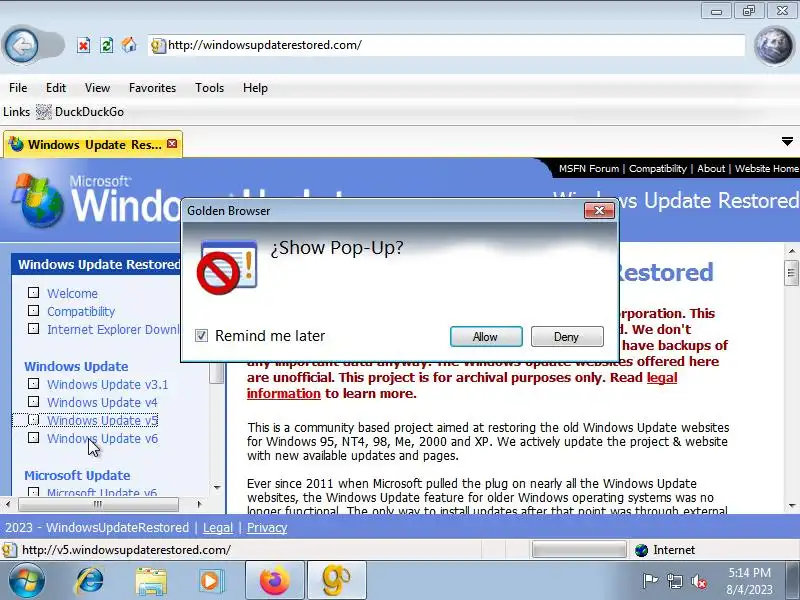Click the Internet zone globe icon
800x600 pixels.
click(x=641, y=550)
